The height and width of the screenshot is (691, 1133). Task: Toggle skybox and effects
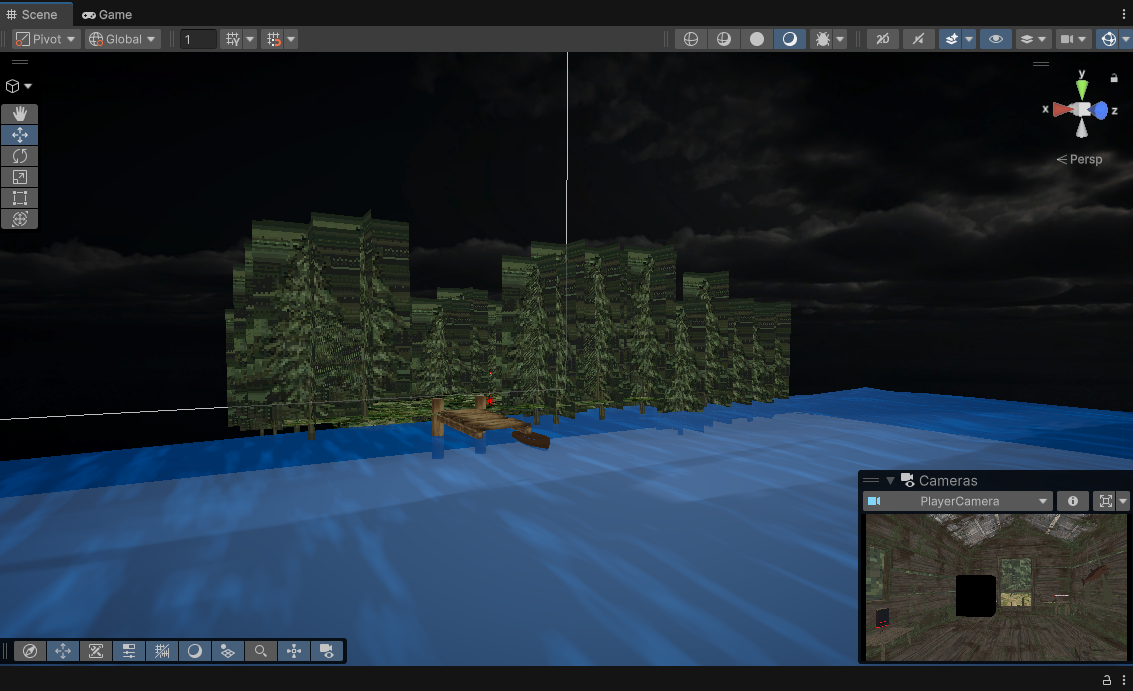[x=951, y=39]
